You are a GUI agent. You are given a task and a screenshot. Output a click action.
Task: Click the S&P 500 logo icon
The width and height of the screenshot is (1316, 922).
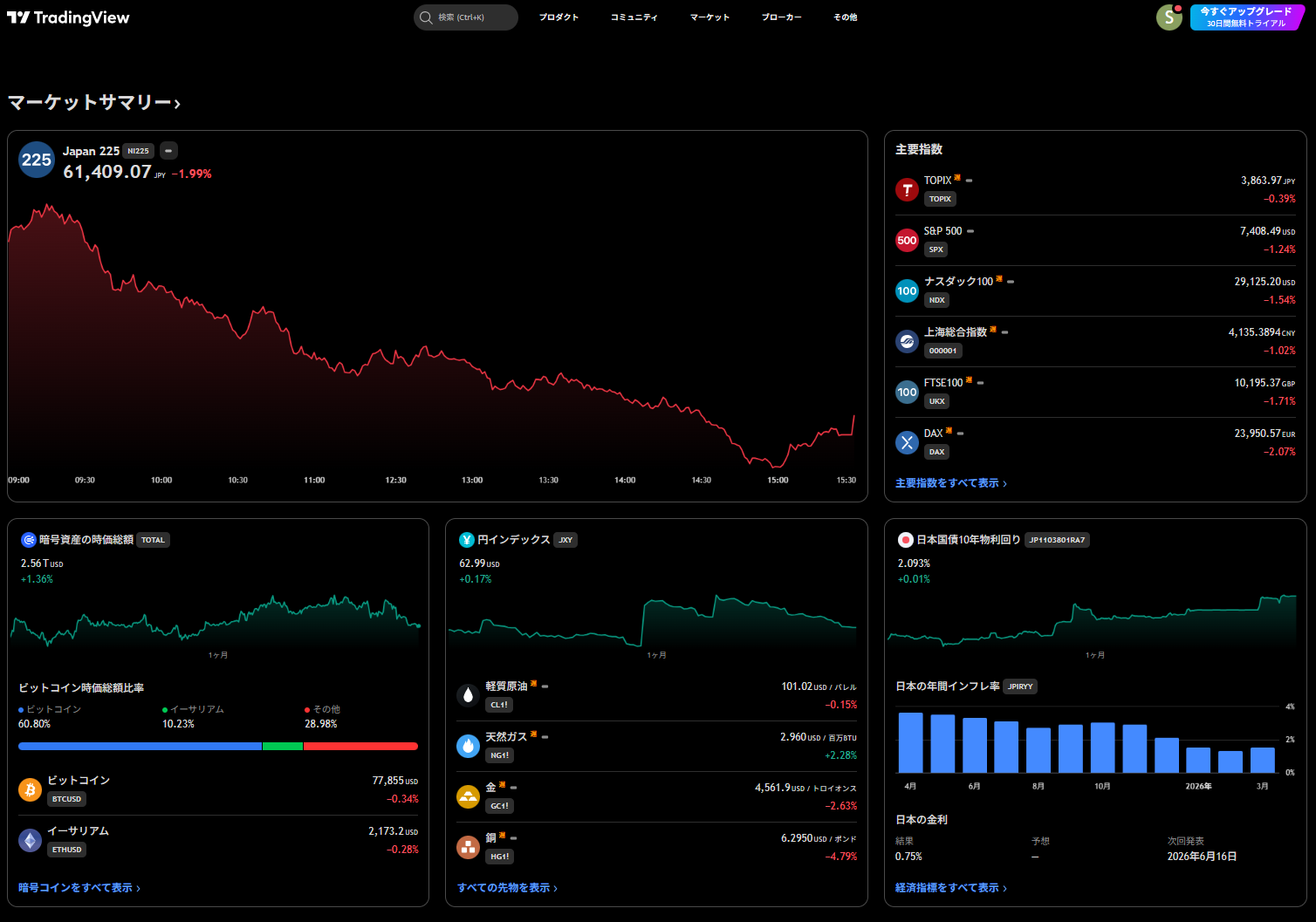pyautogui.click(x=908, y=240)
